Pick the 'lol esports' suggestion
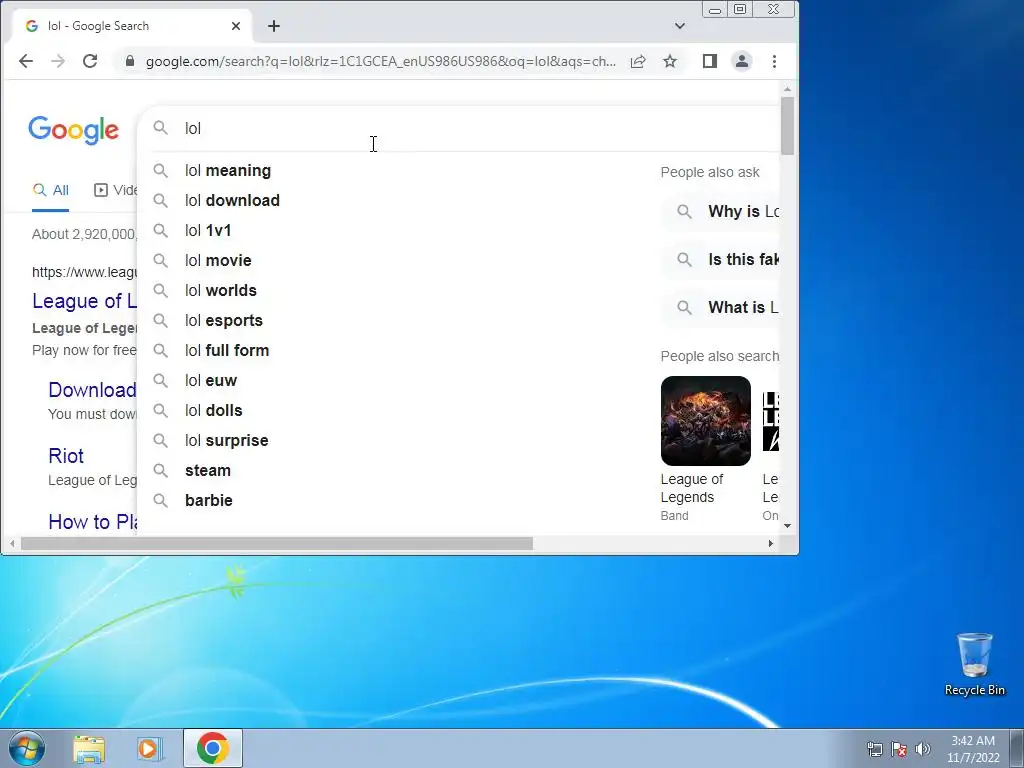The height and width of the screenshot is (768, 1024). click(458, 321)
